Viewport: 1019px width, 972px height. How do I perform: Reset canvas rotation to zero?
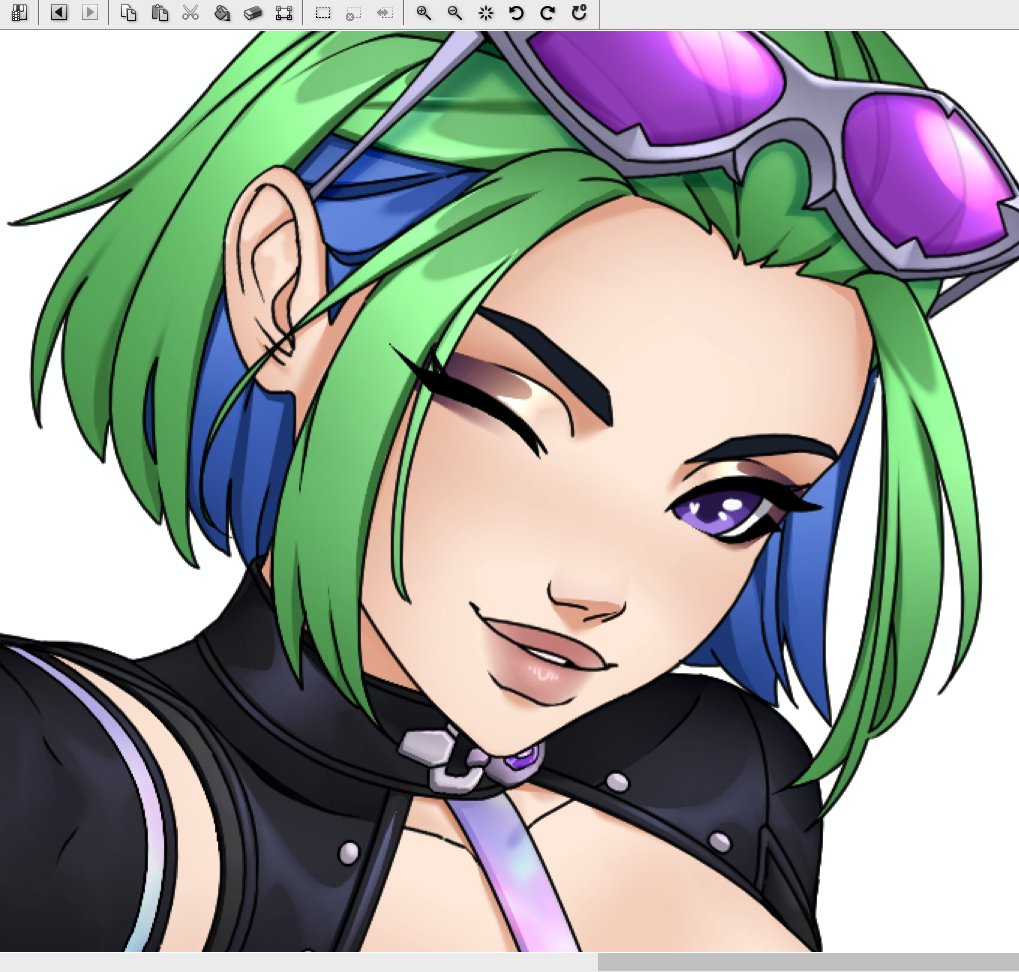pos(579,12)
